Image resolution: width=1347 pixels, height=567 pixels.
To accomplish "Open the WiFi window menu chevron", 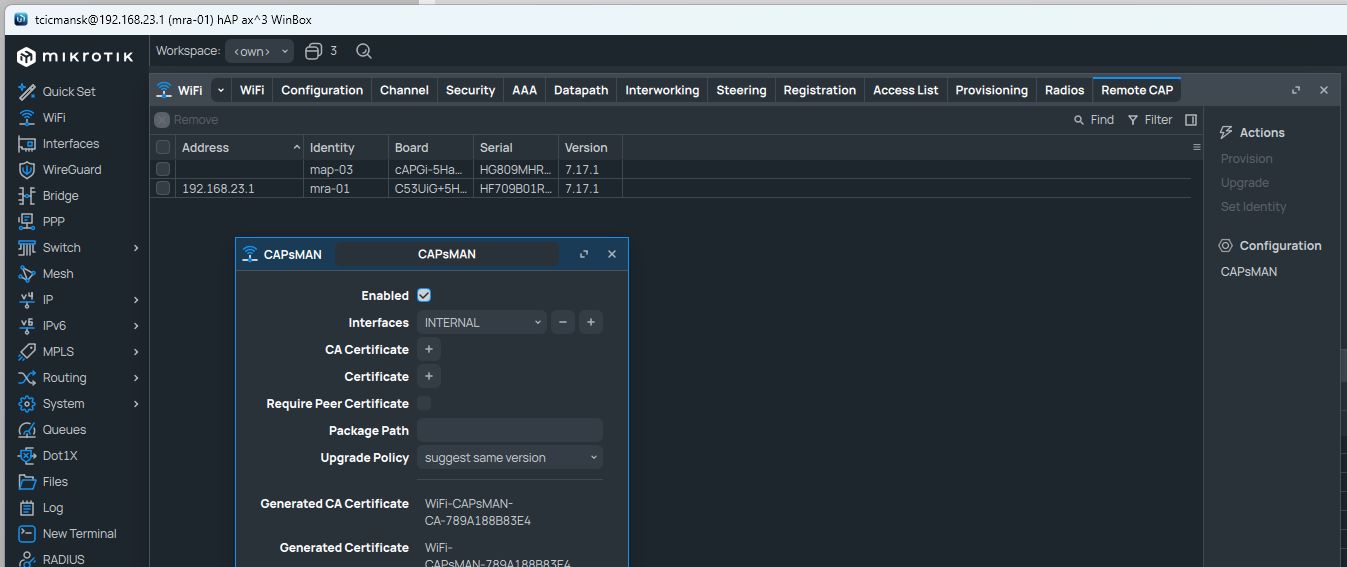I will click(221, 90).
